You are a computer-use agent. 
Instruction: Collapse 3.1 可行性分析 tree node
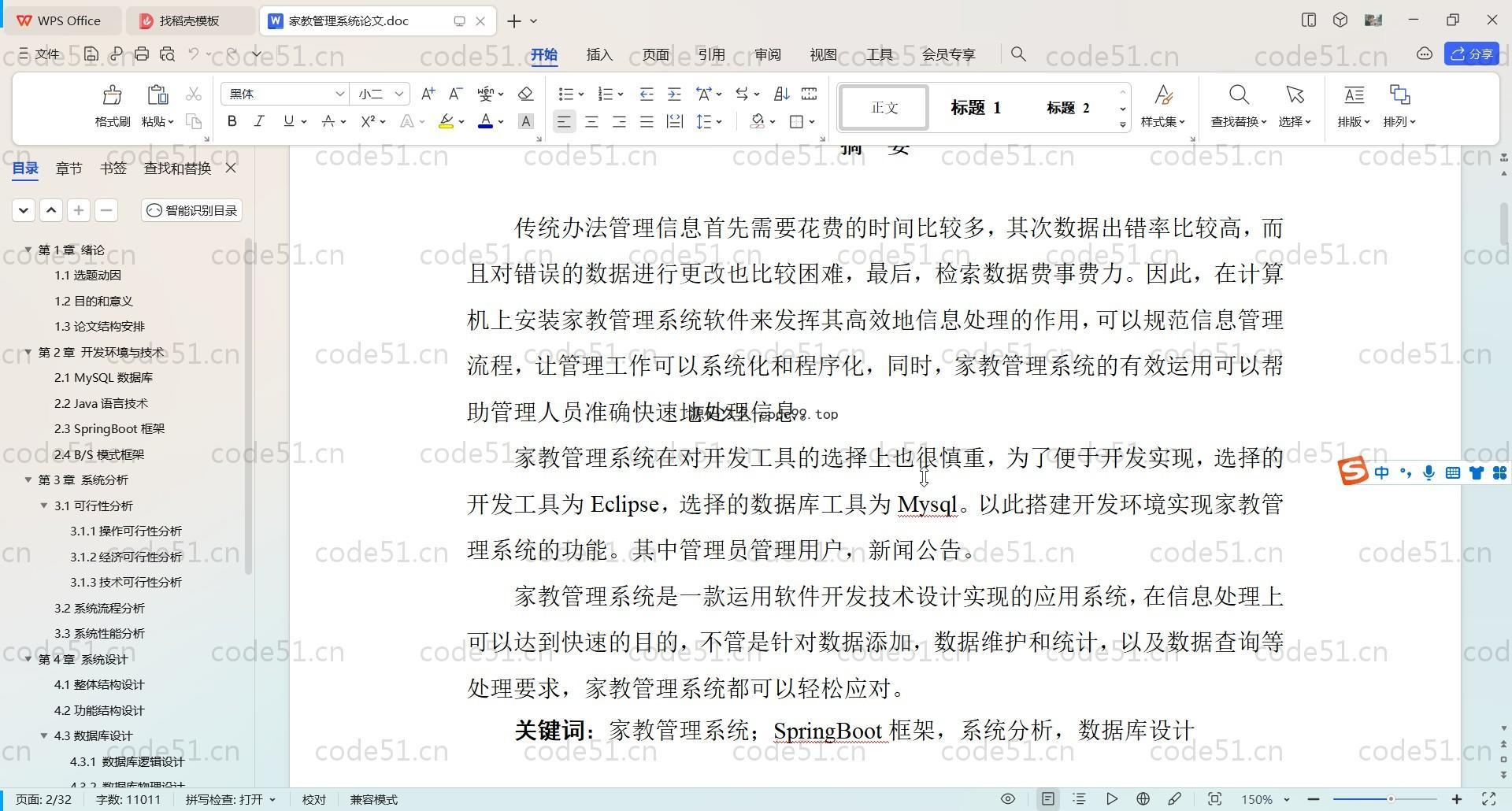(44, 505)
